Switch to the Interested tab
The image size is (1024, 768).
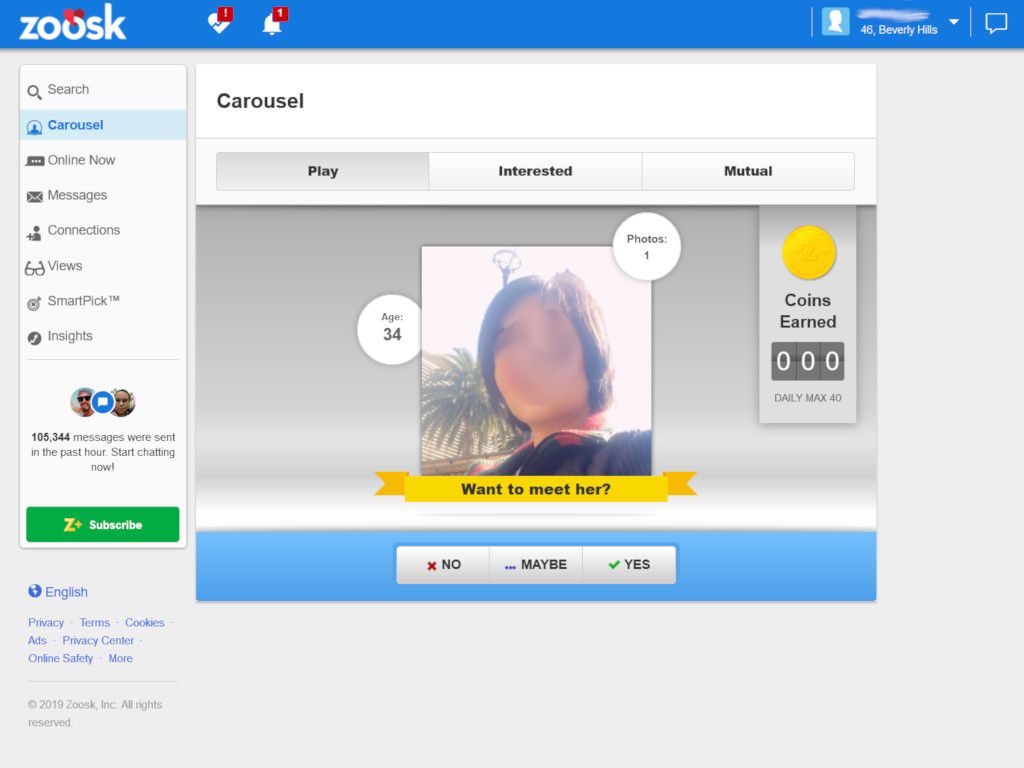(535, 170)
